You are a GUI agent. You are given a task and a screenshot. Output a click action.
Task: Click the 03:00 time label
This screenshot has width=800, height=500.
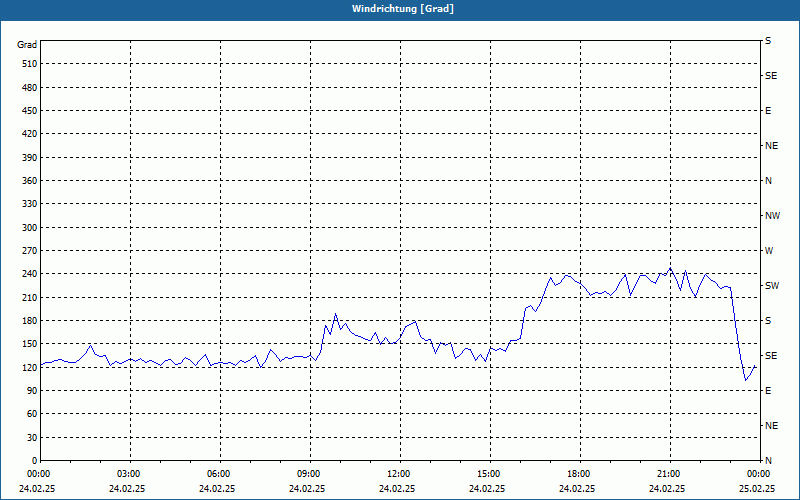[x=131, y=474]
